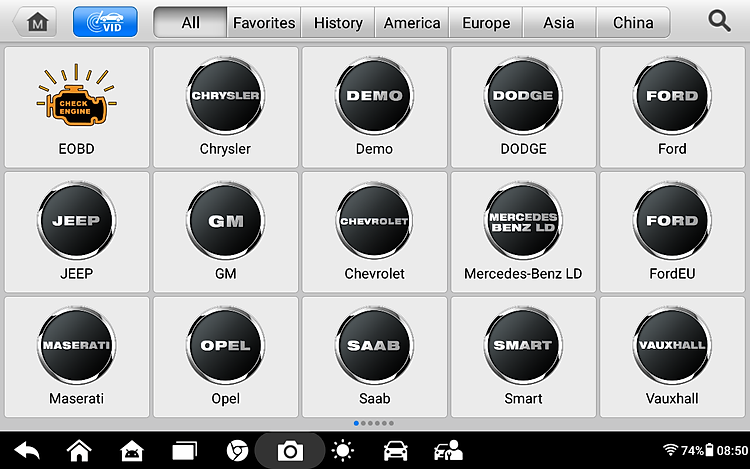This screenshot has height=469, width=750.
Task: Tap the 08:50 clock
Action: tap(732, 450)
